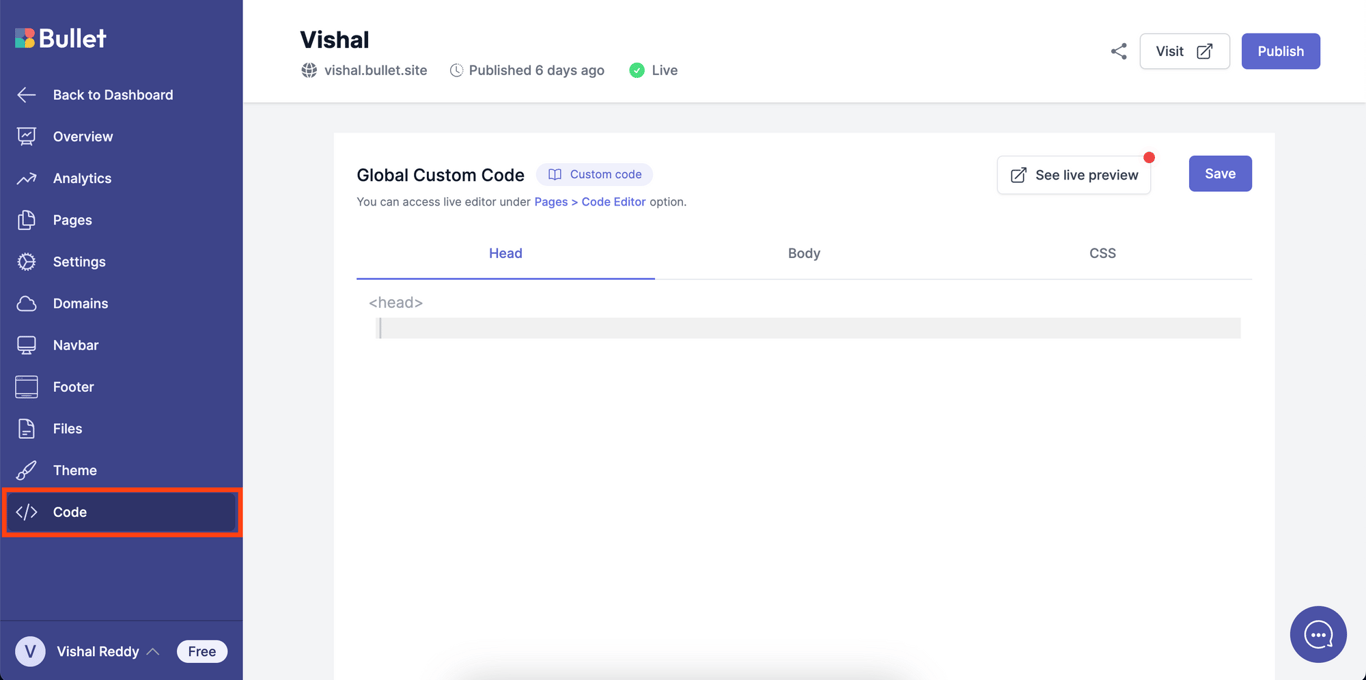Open See live preview

(1073, 175)
